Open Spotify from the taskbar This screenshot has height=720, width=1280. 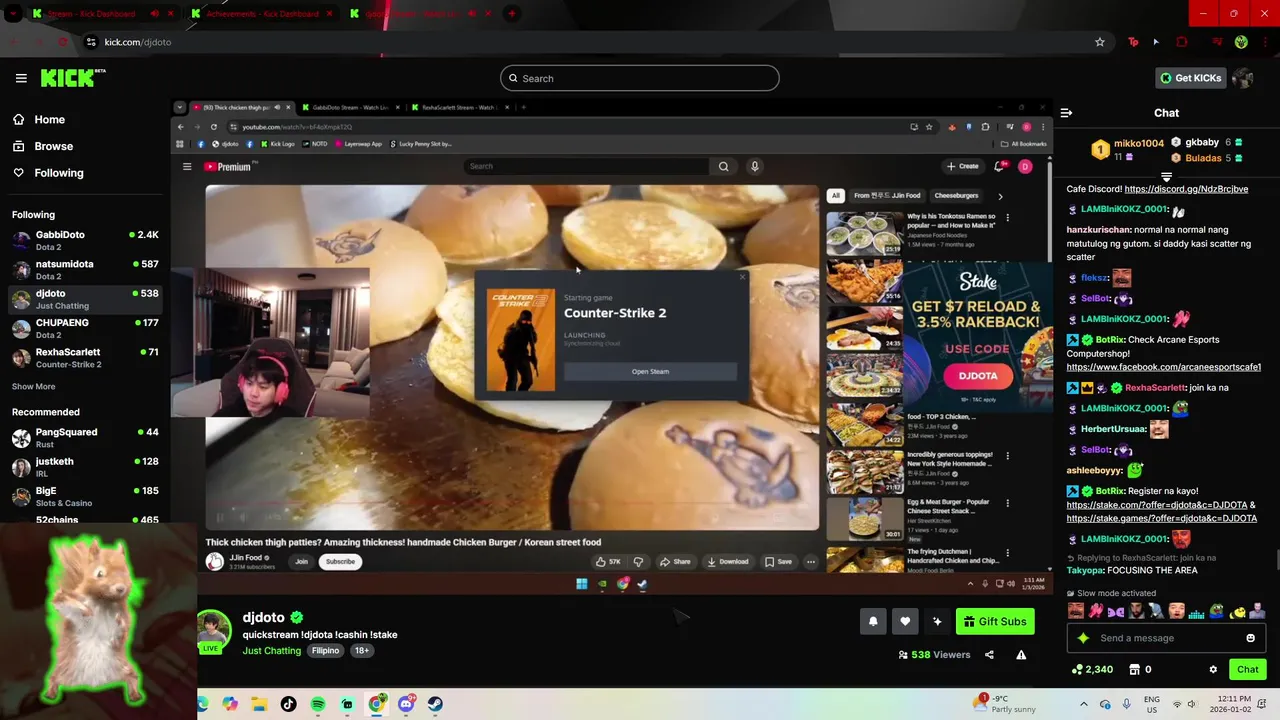point(318,704)
